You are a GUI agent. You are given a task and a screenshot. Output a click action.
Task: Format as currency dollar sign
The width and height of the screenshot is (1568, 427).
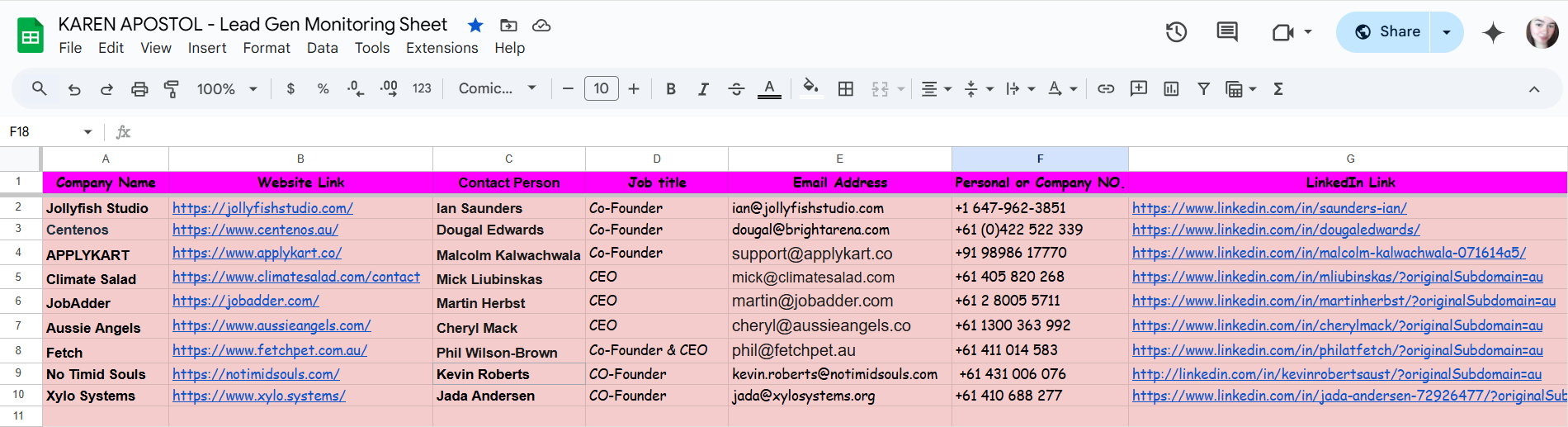tap(290, 88)
